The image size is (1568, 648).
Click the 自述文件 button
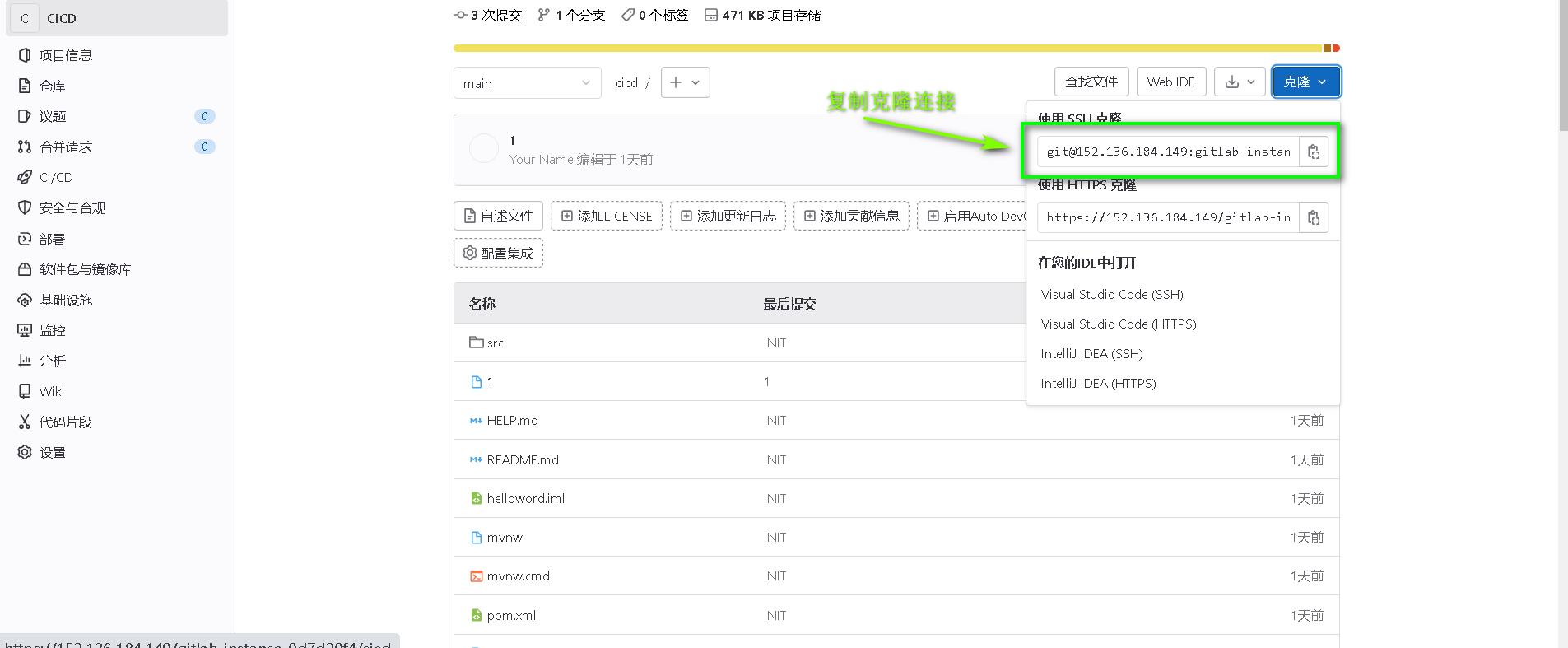click(498, 216)
